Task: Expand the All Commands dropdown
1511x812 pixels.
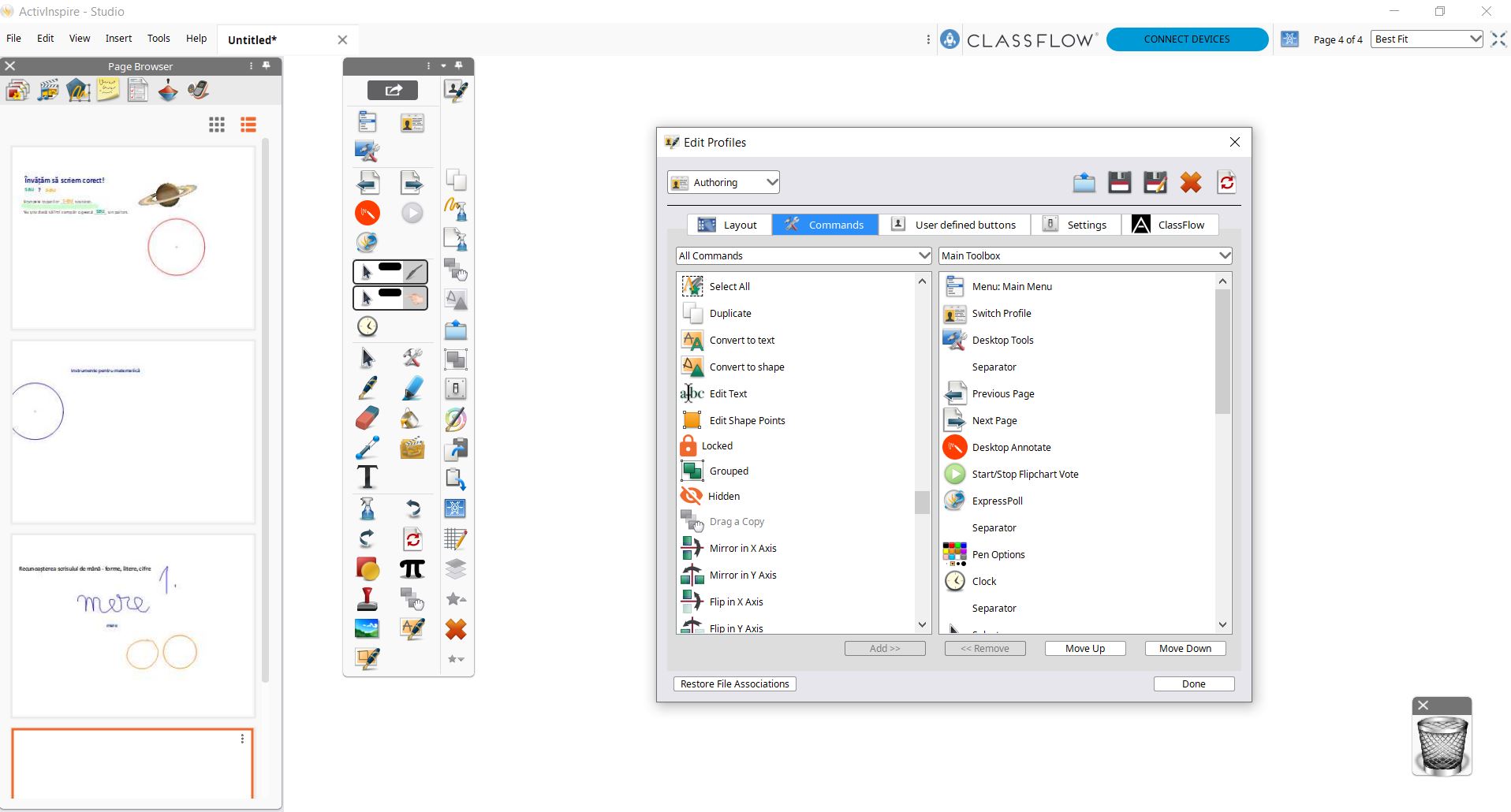Action: [x=804, y=256]
